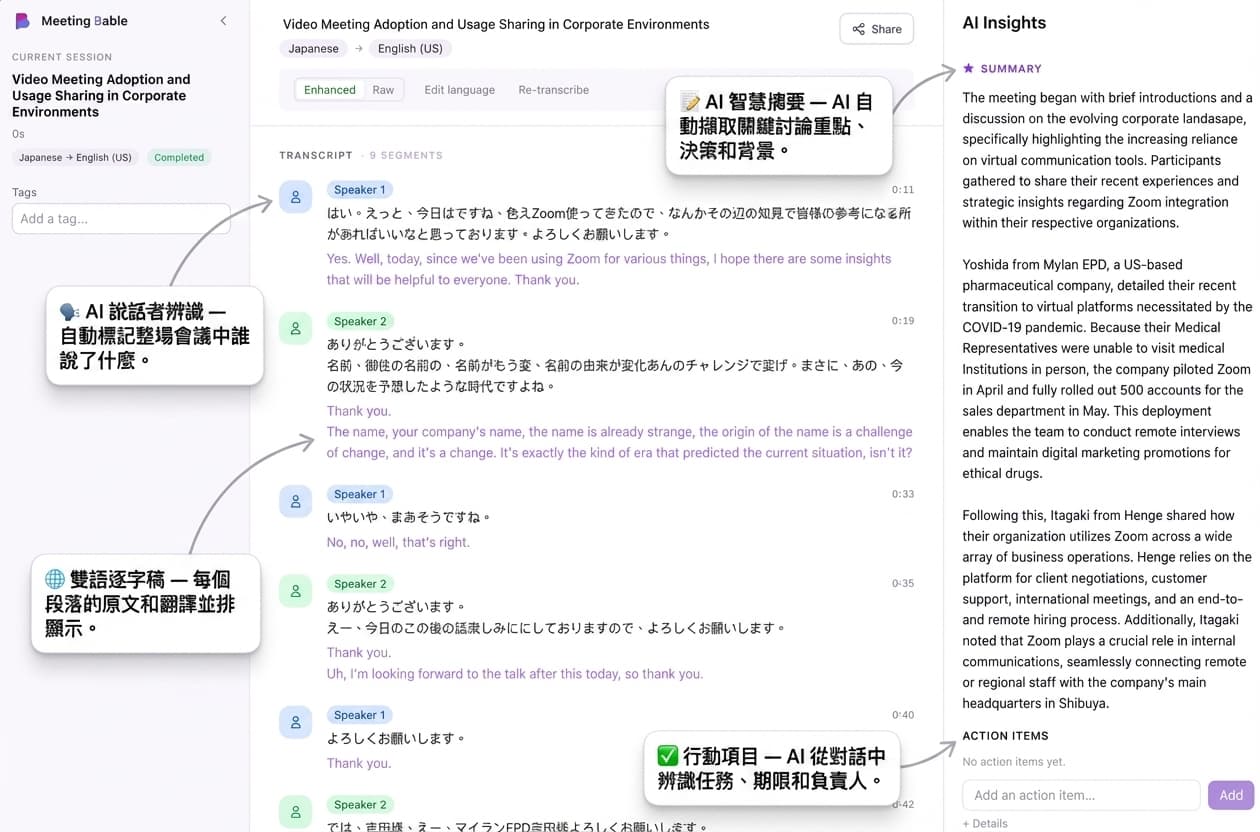The image size is (1260, 832).
Task: Click the speaker avatar beside the 0:40 segment
Action: [x=295, y=724]
